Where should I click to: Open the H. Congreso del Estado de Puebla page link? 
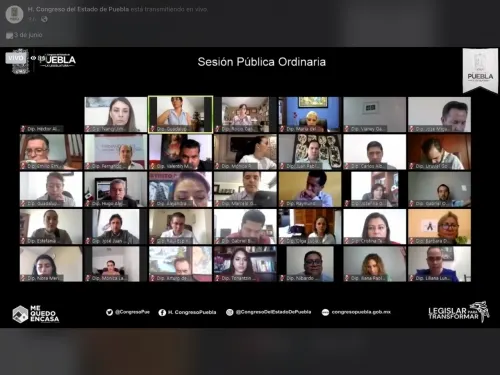point(78,9)
